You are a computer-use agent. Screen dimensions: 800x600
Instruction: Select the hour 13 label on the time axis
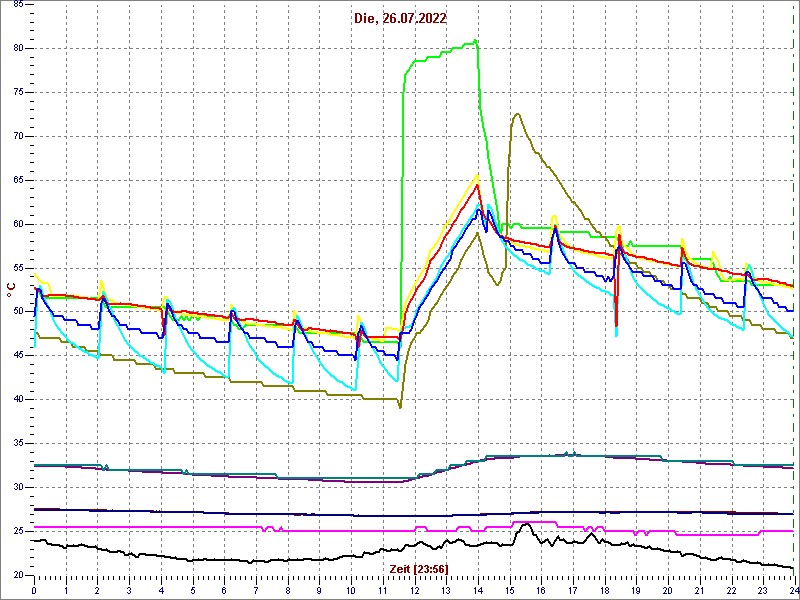445,591
